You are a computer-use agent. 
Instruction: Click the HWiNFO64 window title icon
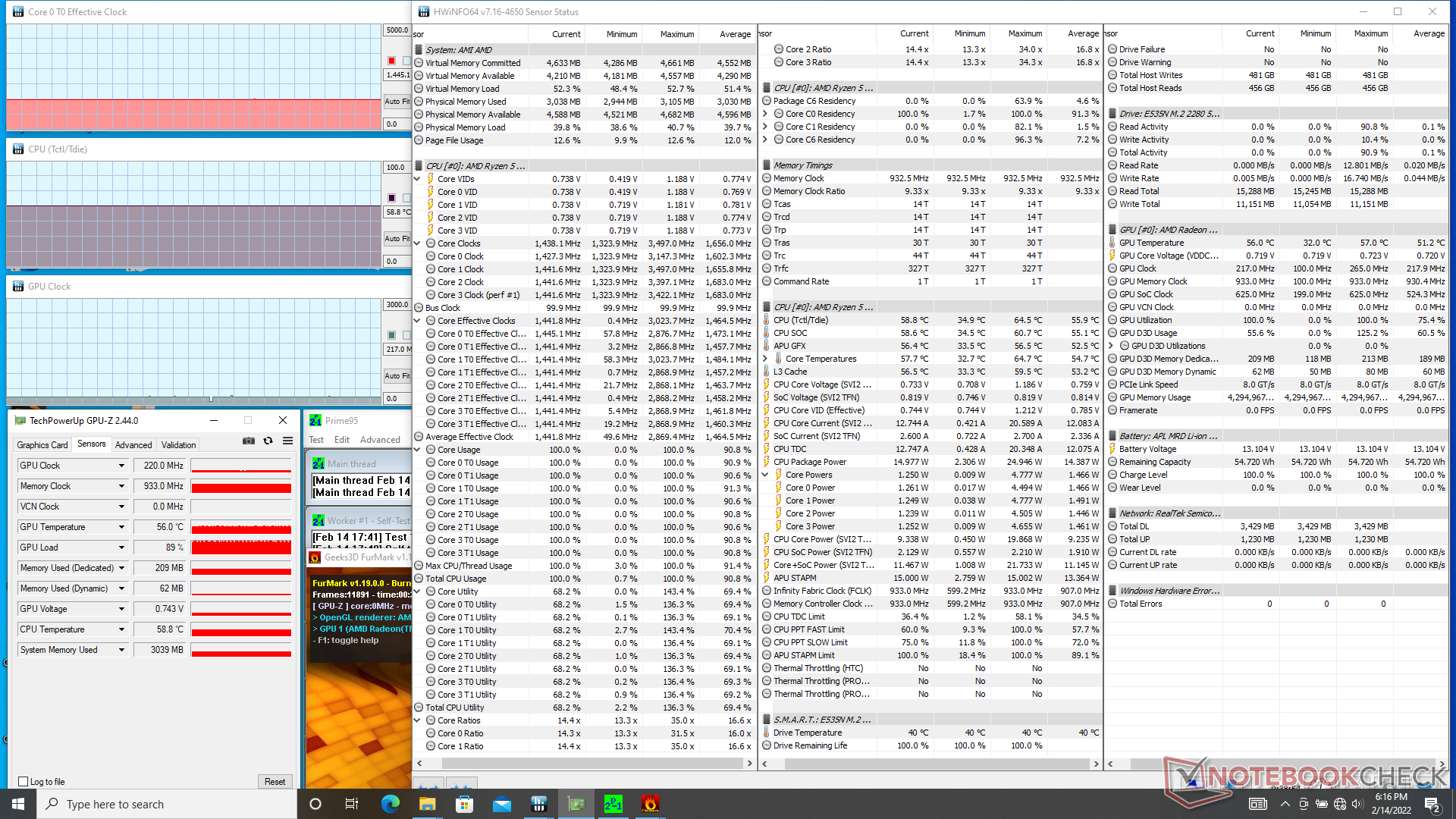424,12
